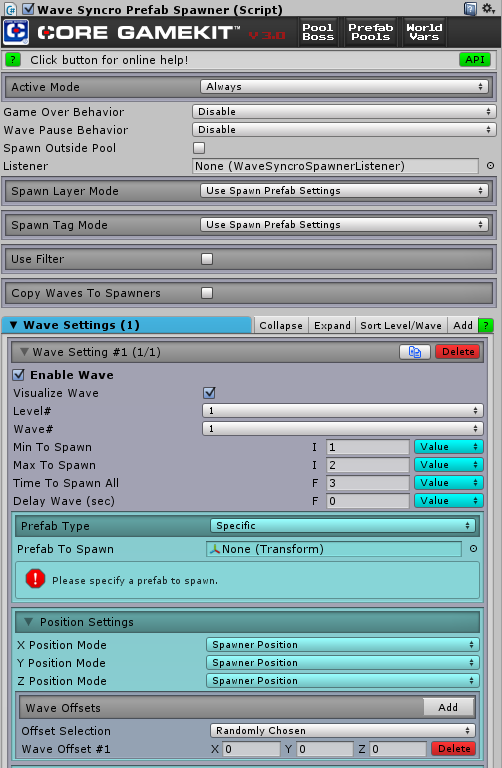Click Delay Wave (sec) value field
Image resolution: width=502 pixels, height=768 pixels.
(x=368, y=501)
